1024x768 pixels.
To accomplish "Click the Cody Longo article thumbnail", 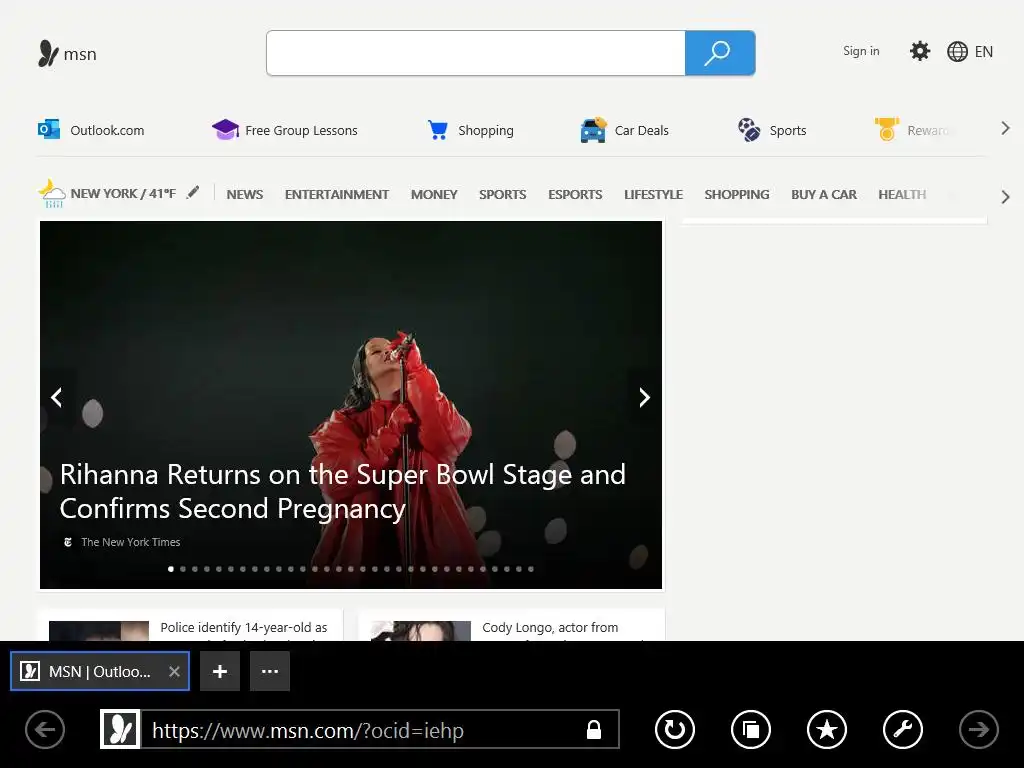I will click(421, 631).
